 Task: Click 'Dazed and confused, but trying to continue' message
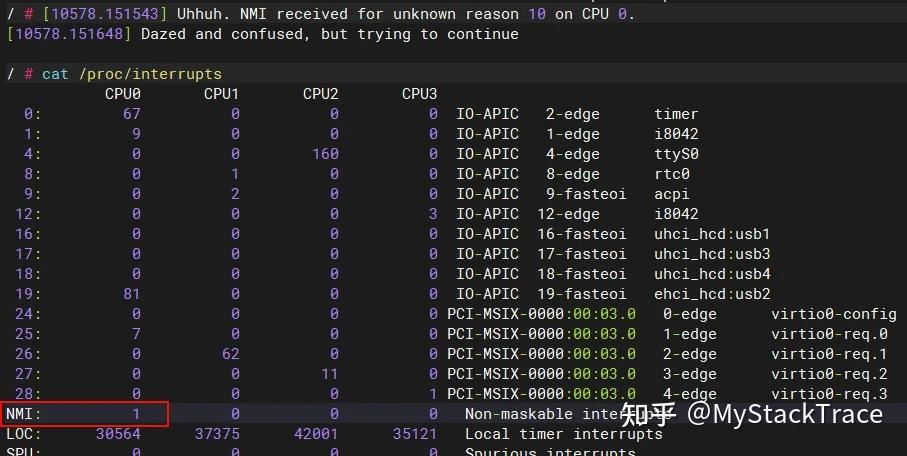pyautogui.click(x=330, y=34)
